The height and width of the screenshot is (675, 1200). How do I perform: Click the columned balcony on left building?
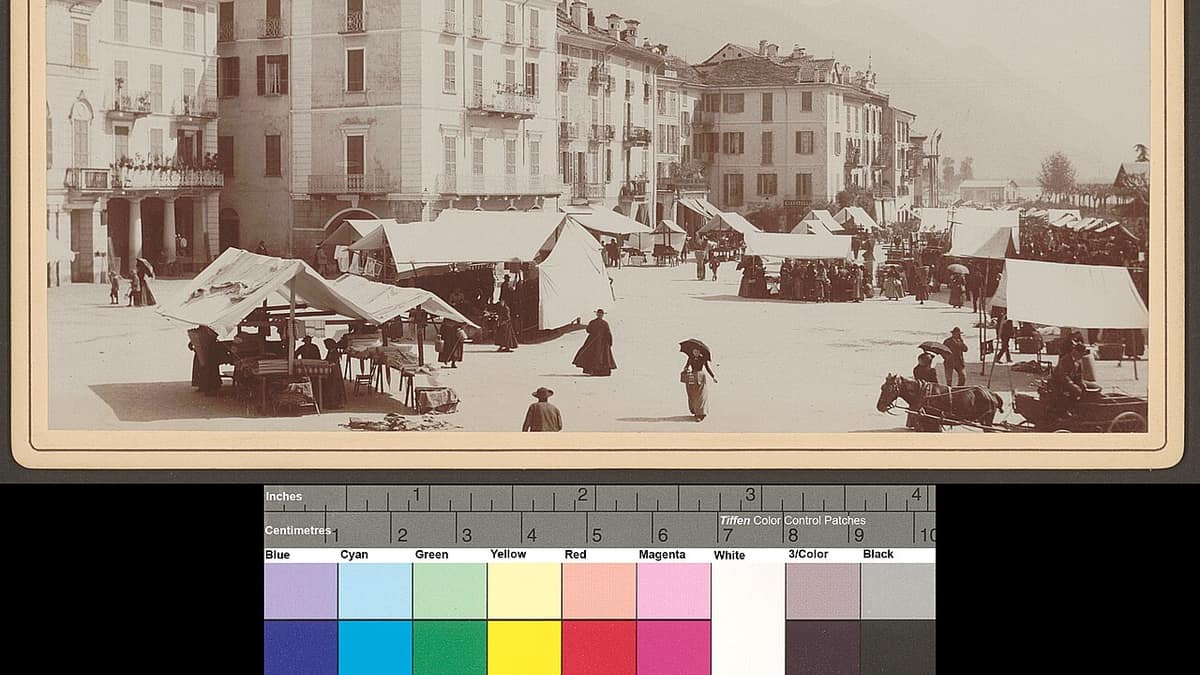145,180
